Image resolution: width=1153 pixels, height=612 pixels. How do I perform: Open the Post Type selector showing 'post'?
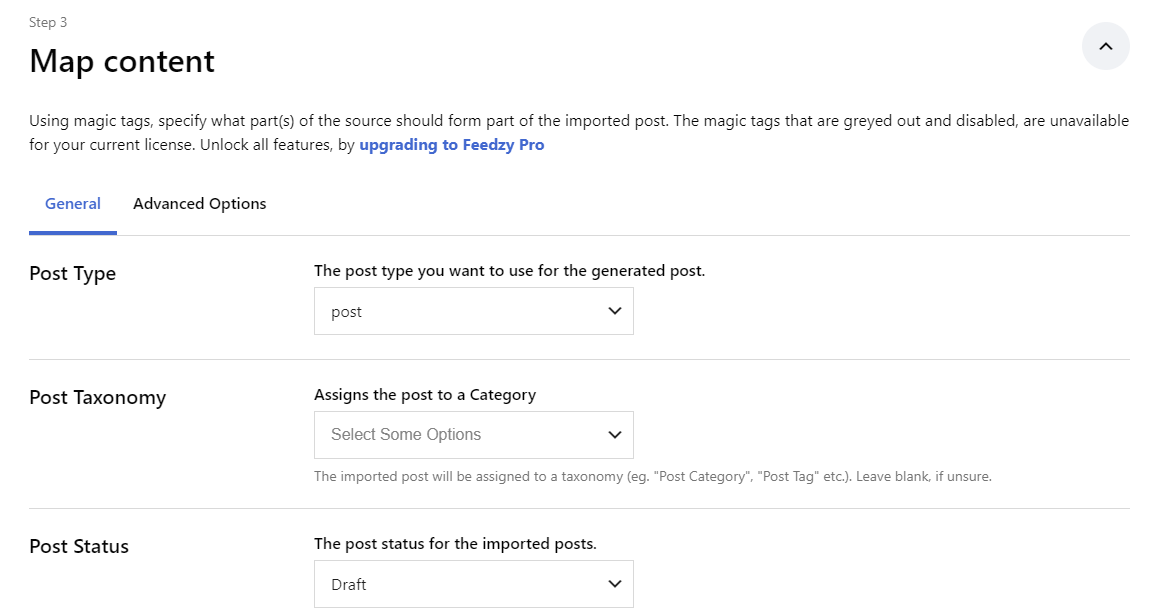pos(473,311)
